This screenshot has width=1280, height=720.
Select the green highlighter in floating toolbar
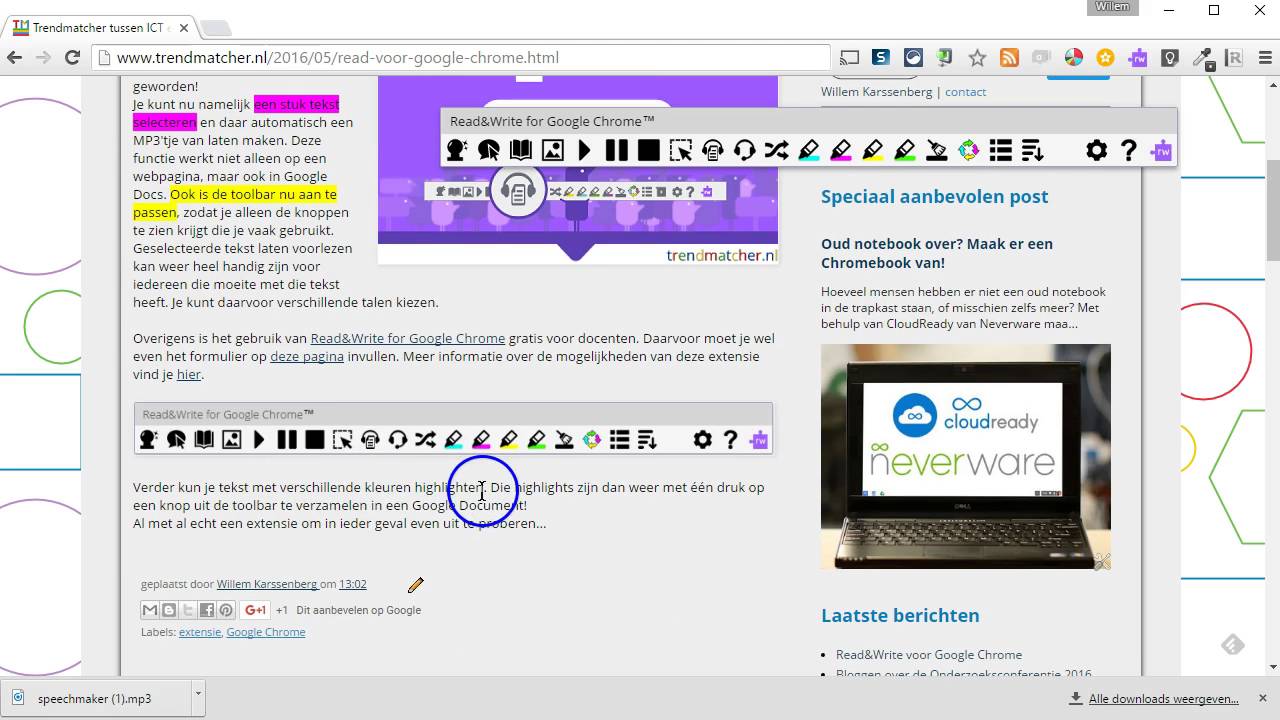[904, 151]
